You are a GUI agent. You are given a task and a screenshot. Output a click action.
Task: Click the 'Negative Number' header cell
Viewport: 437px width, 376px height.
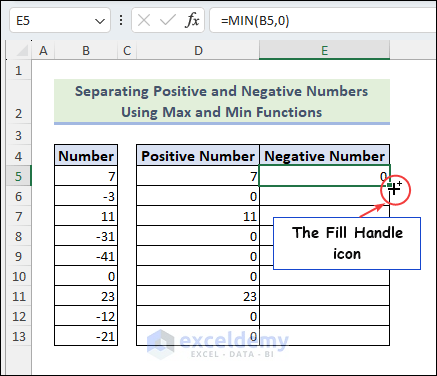[324, 155]
